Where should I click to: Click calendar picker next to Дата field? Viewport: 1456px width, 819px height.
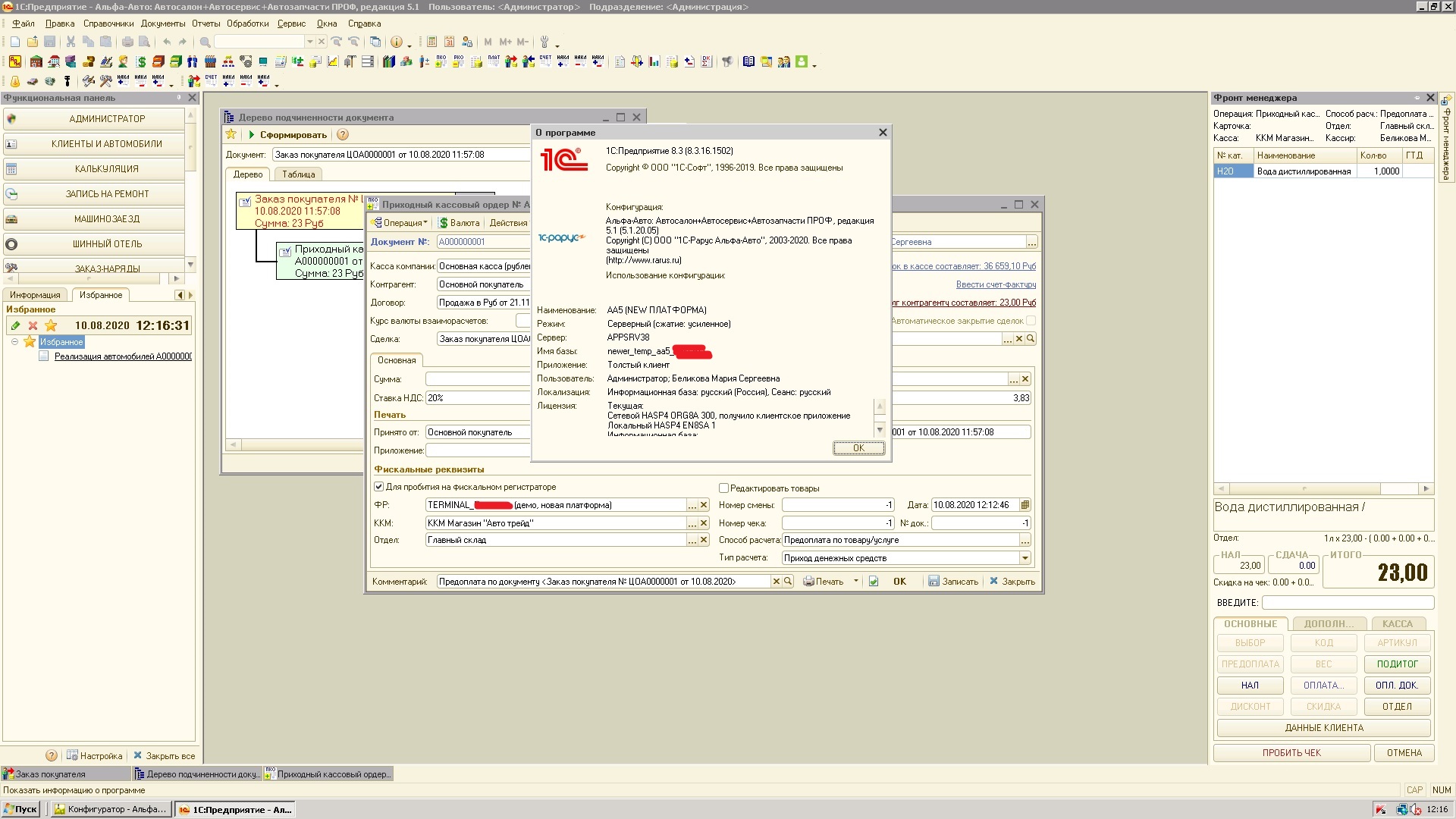1025,505
